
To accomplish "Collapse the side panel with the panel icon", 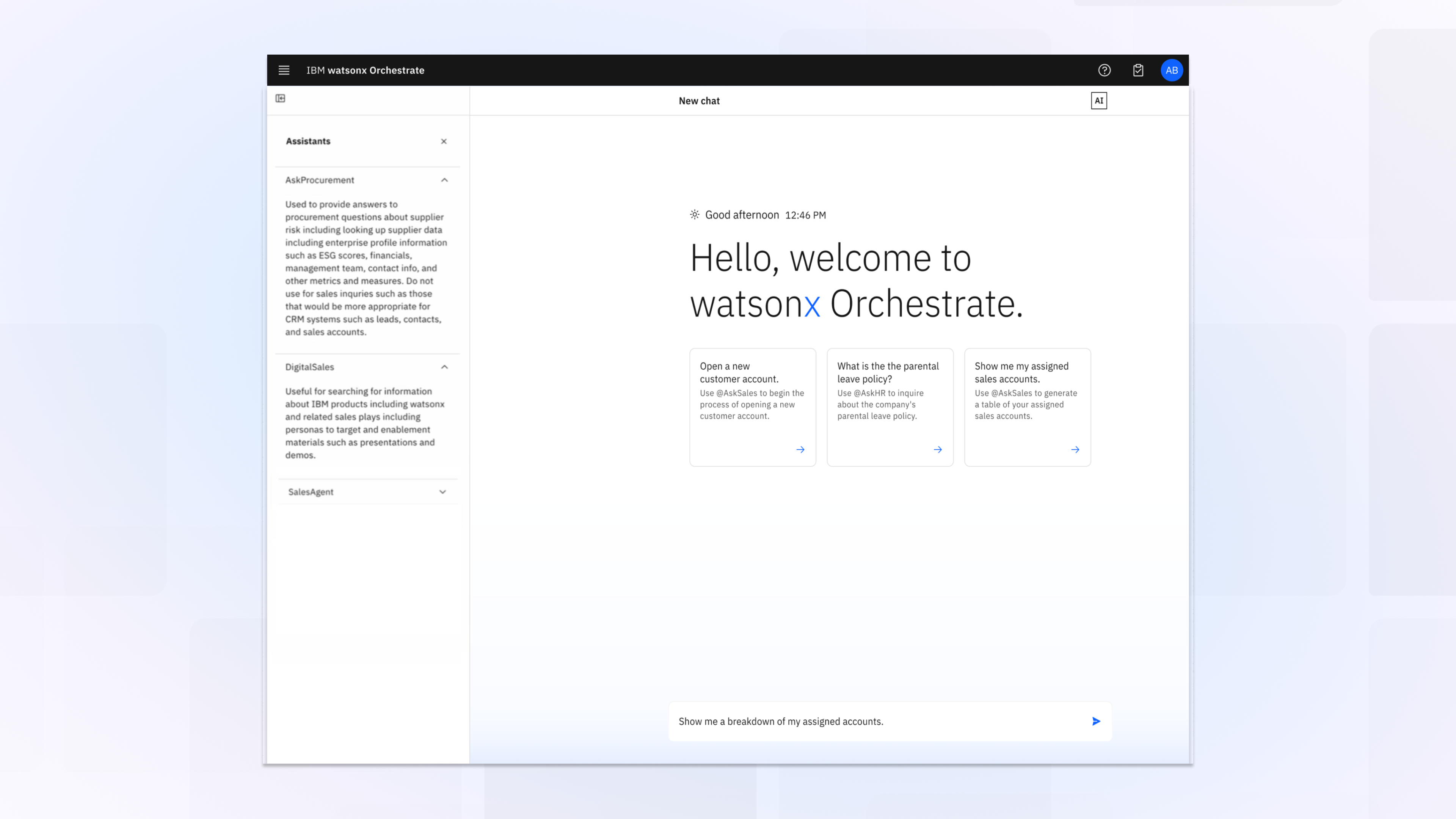I will click(x=280, y=98).
